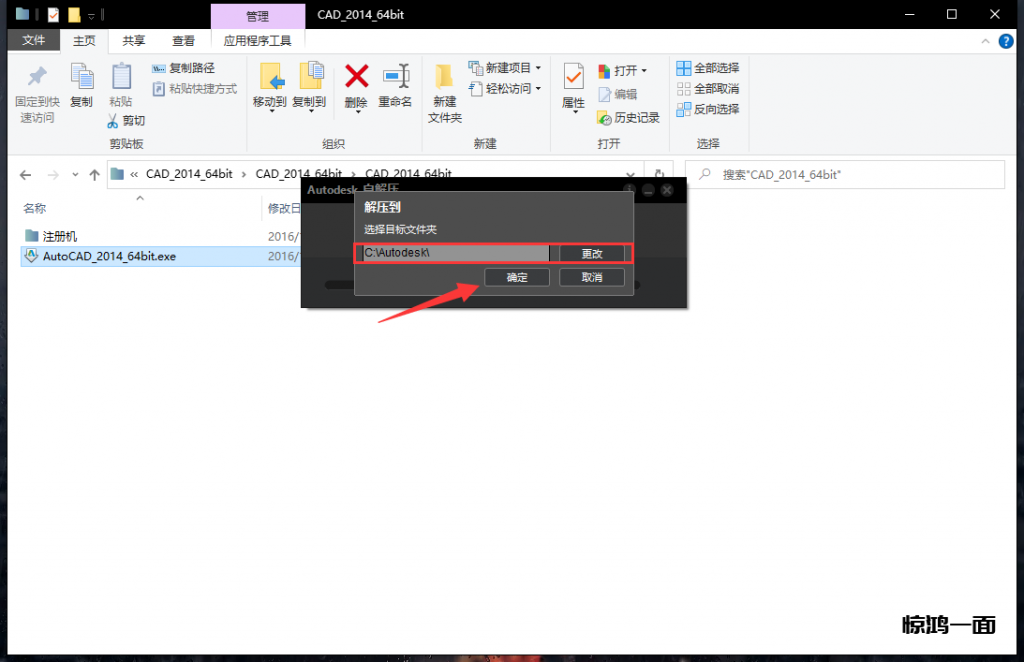1024x662 pixels.
Task: Click the 复制 copy icon in ribbon
Action: (81, 77)
